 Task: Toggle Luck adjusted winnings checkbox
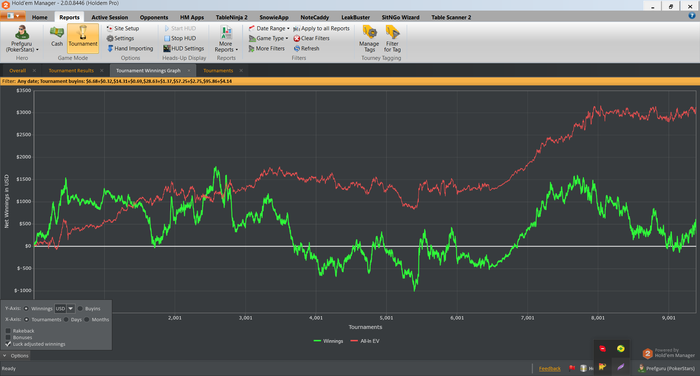click(x=8, y=344)
